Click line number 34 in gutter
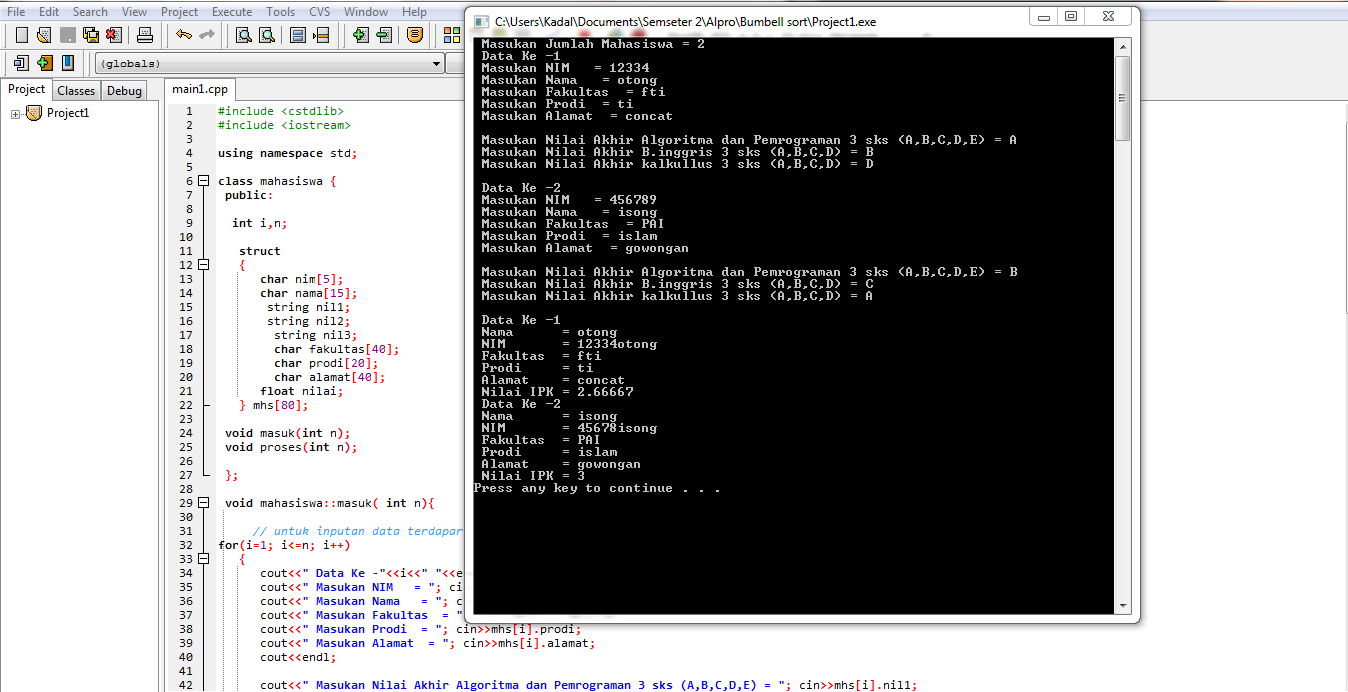This screenshot has height=692, width=1348. pyautogui.click(x=186, y=573)
